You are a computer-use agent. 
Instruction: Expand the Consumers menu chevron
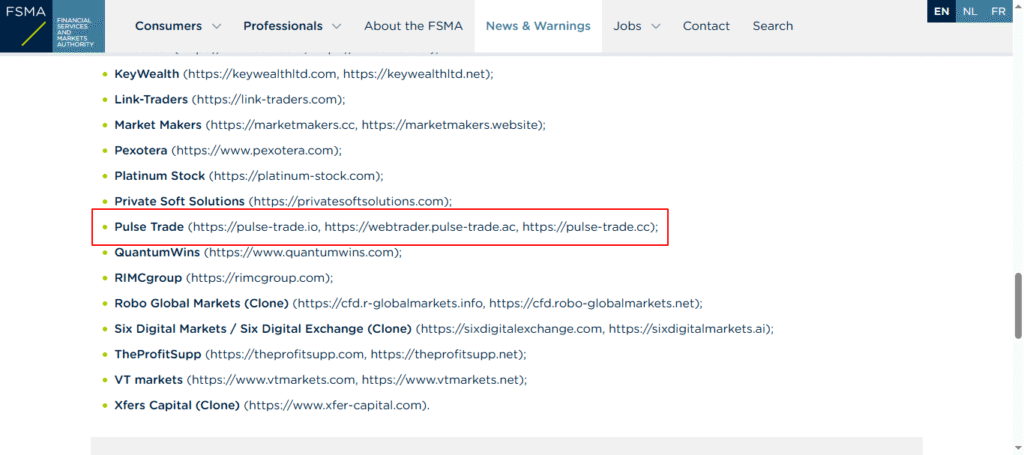coord(217,26)
